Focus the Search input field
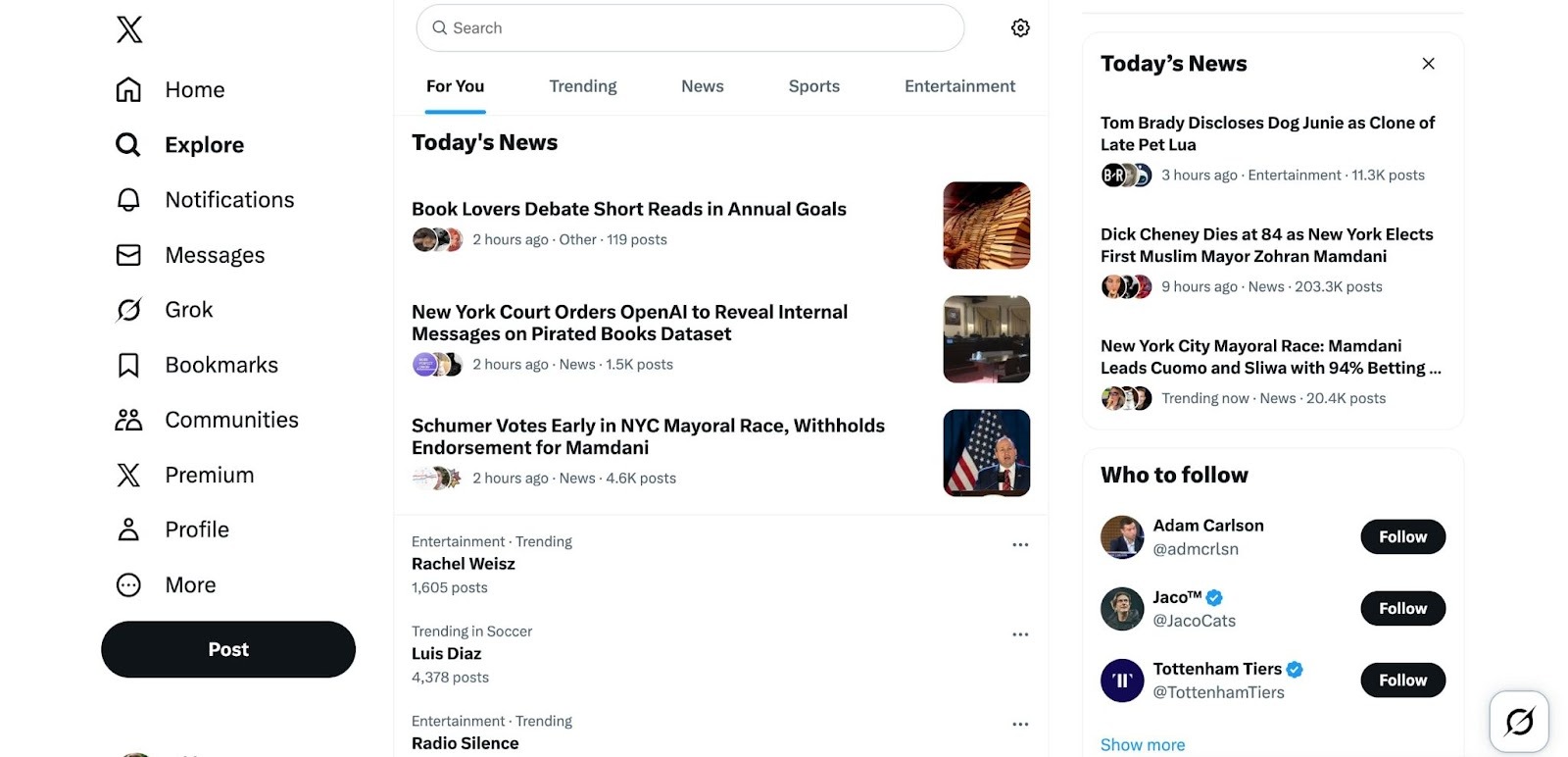Viewport: 1568px width, 757px height. (690, 28)
